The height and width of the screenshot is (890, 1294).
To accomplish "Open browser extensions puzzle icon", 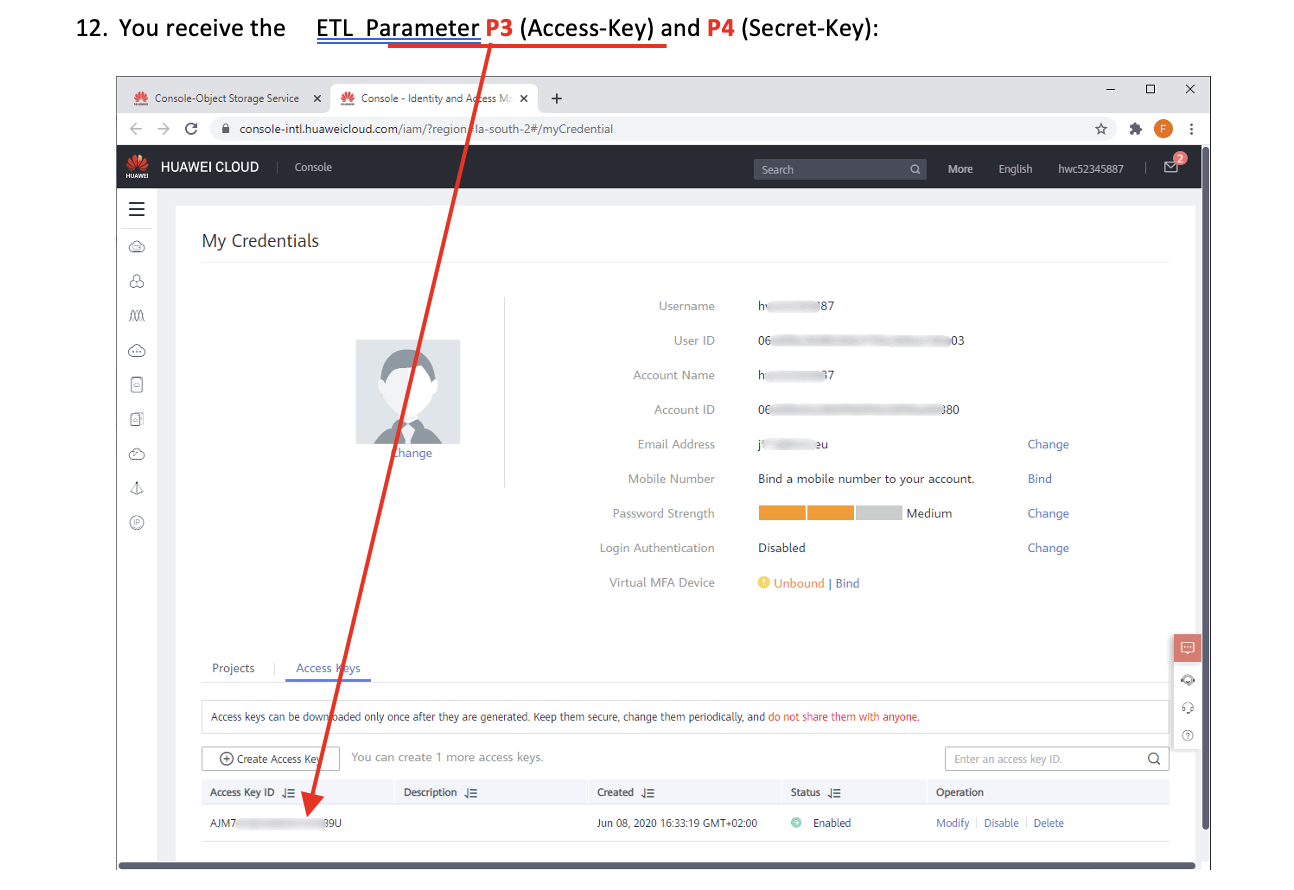I will (1135, 129).
